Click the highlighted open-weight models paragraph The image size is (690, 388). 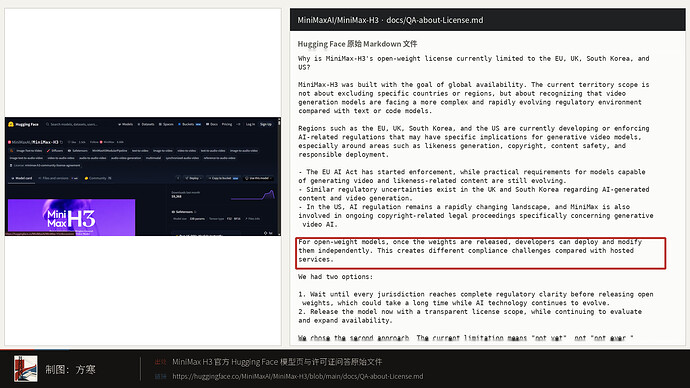pyautogui.click(x=481, y=253)
